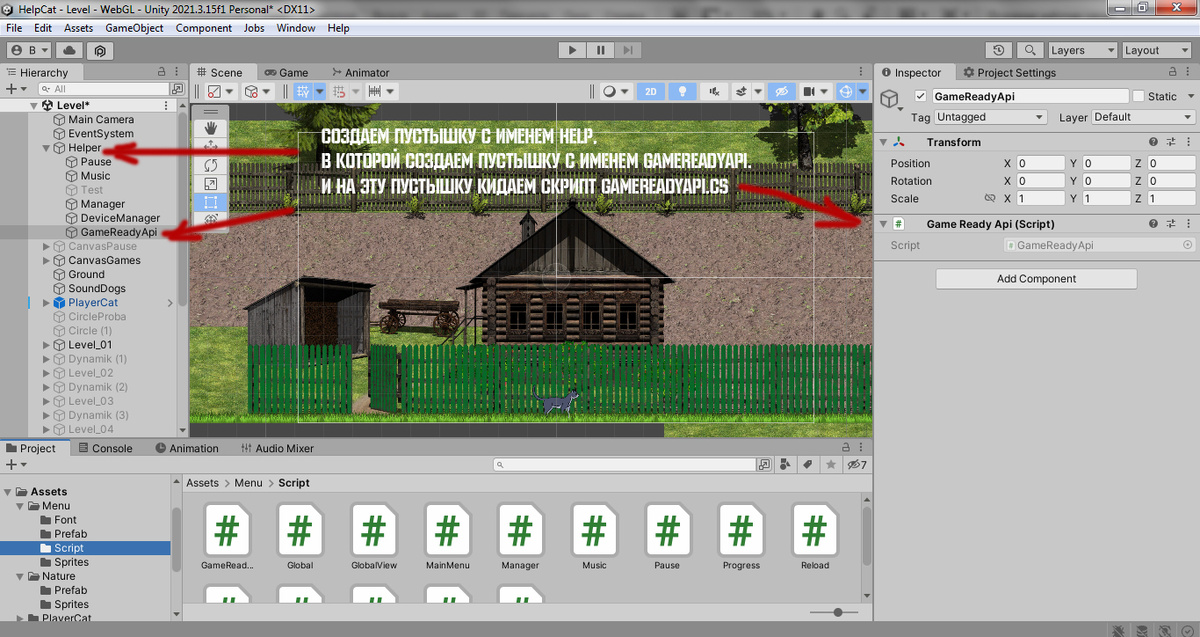This screenshot has width=1200, height=637.
Task: Toggle scale constrained proportions link icon
Action: [990, 199]
